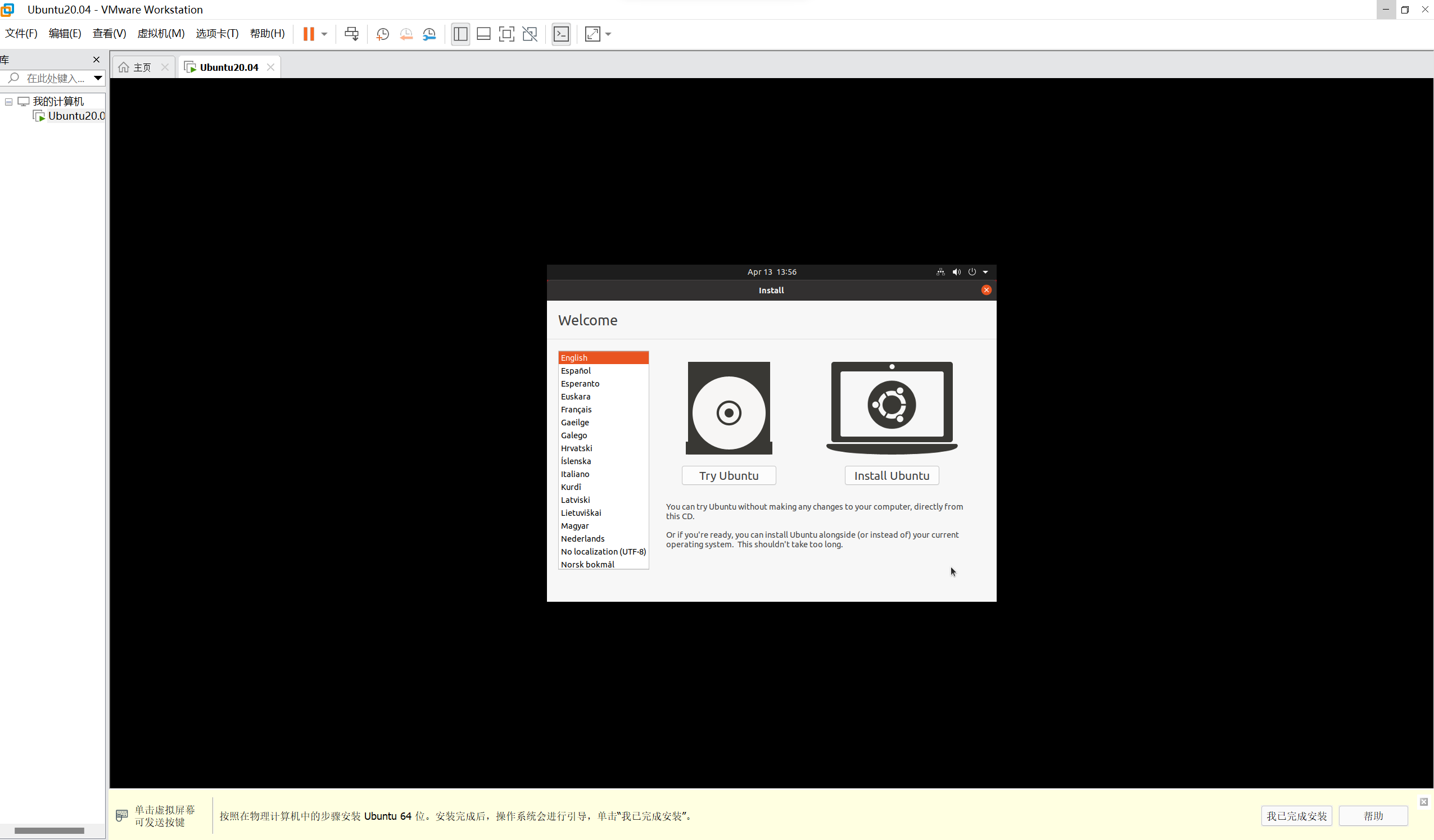Select Español language

(x=603, y=371)
